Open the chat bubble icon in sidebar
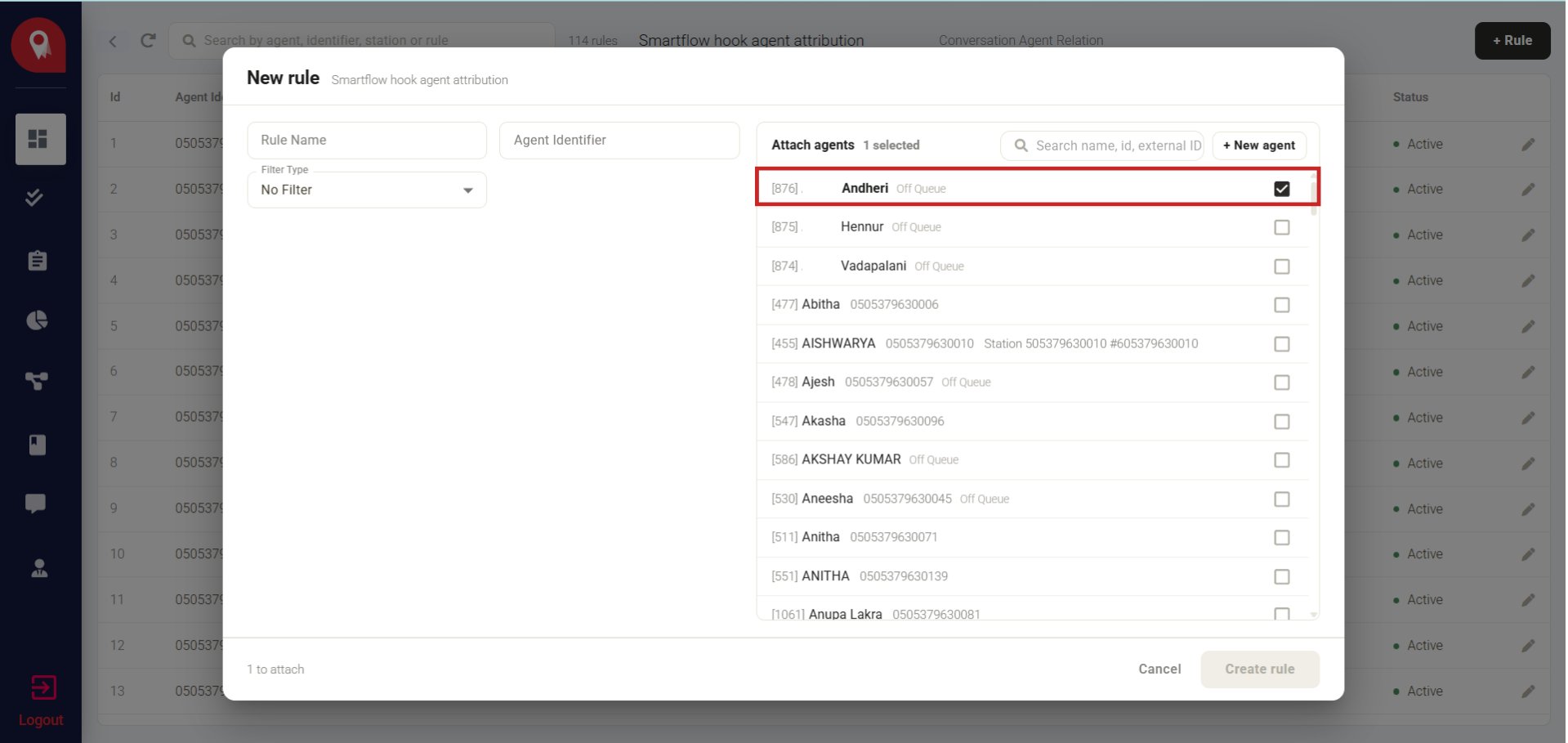The height and width of the screenshot is (743, 1568). tap(36, 504)
